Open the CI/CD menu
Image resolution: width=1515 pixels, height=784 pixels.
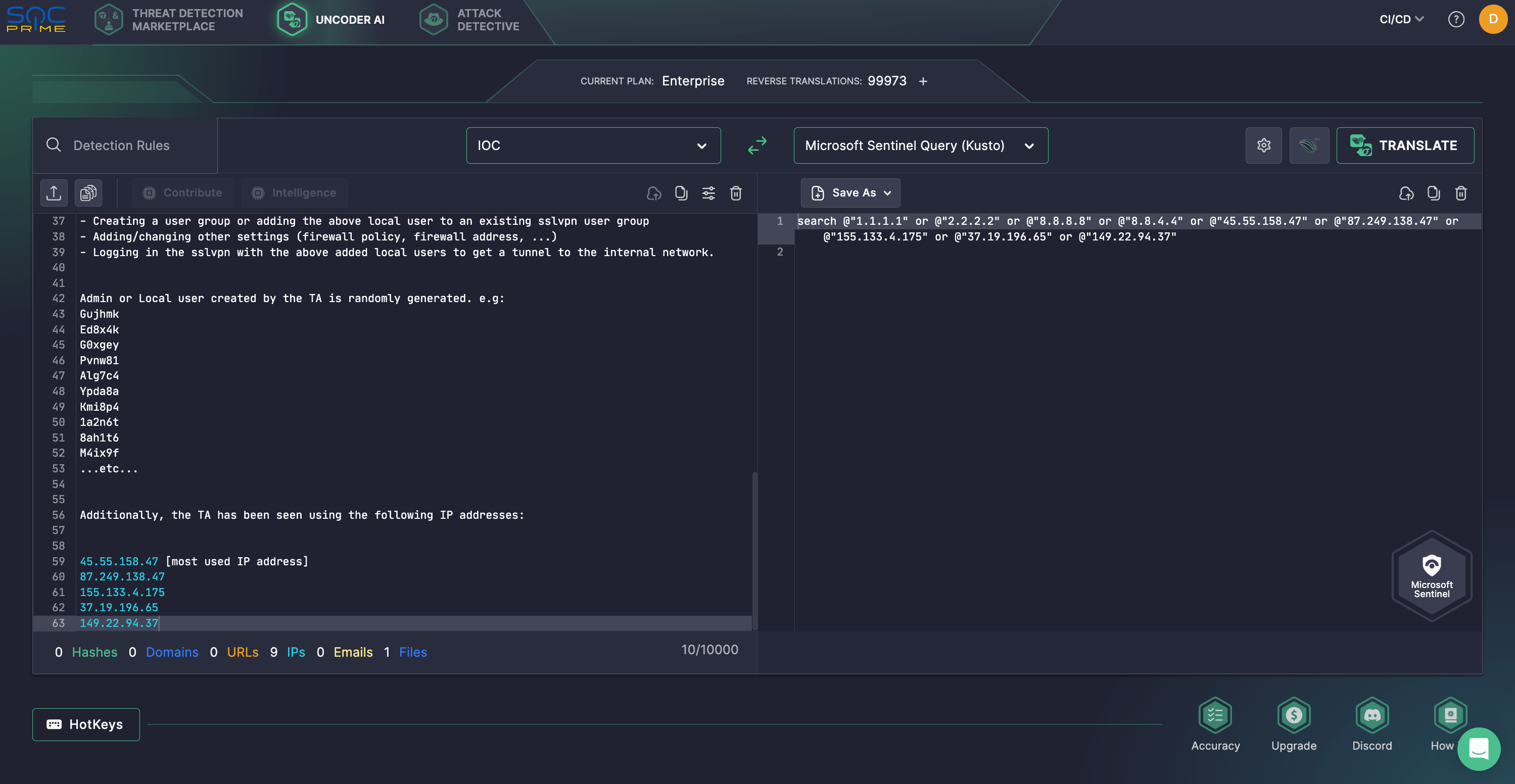point(1401,19)
